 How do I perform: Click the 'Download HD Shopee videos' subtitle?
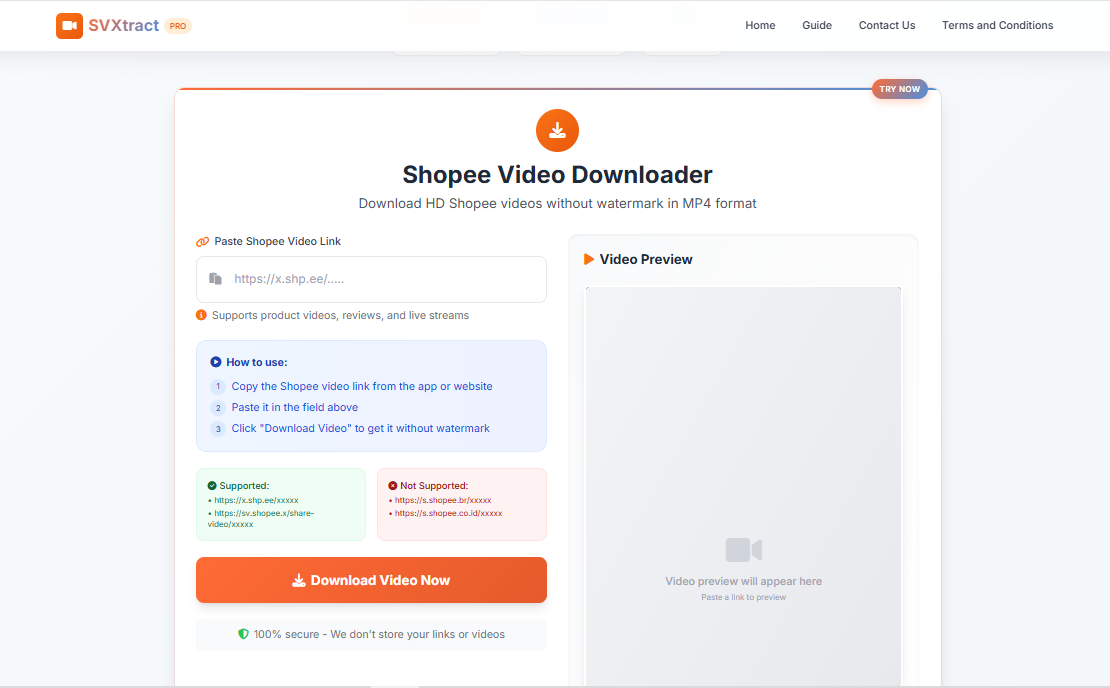(x=557, y=204)
